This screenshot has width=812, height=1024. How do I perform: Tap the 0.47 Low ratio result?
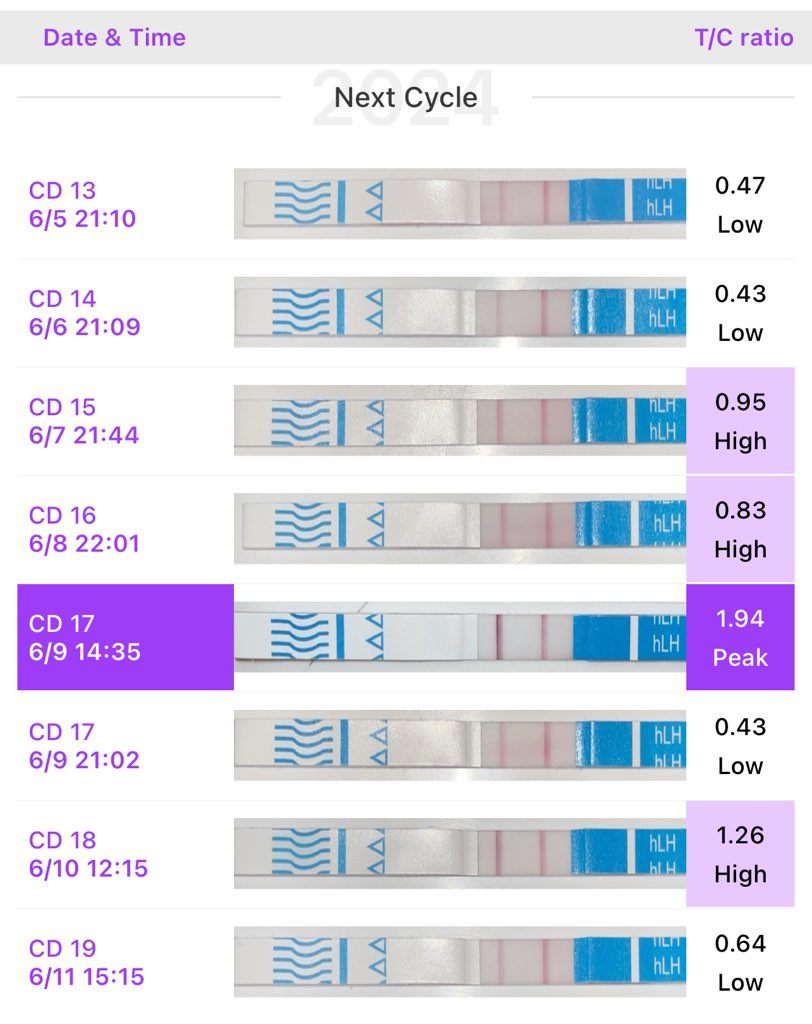point(740,204)
